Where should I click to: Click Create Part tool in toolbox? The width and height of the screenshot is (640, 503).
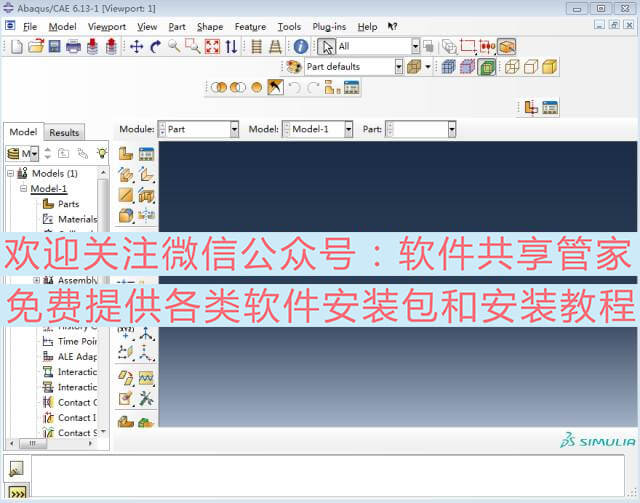point(126,154)
